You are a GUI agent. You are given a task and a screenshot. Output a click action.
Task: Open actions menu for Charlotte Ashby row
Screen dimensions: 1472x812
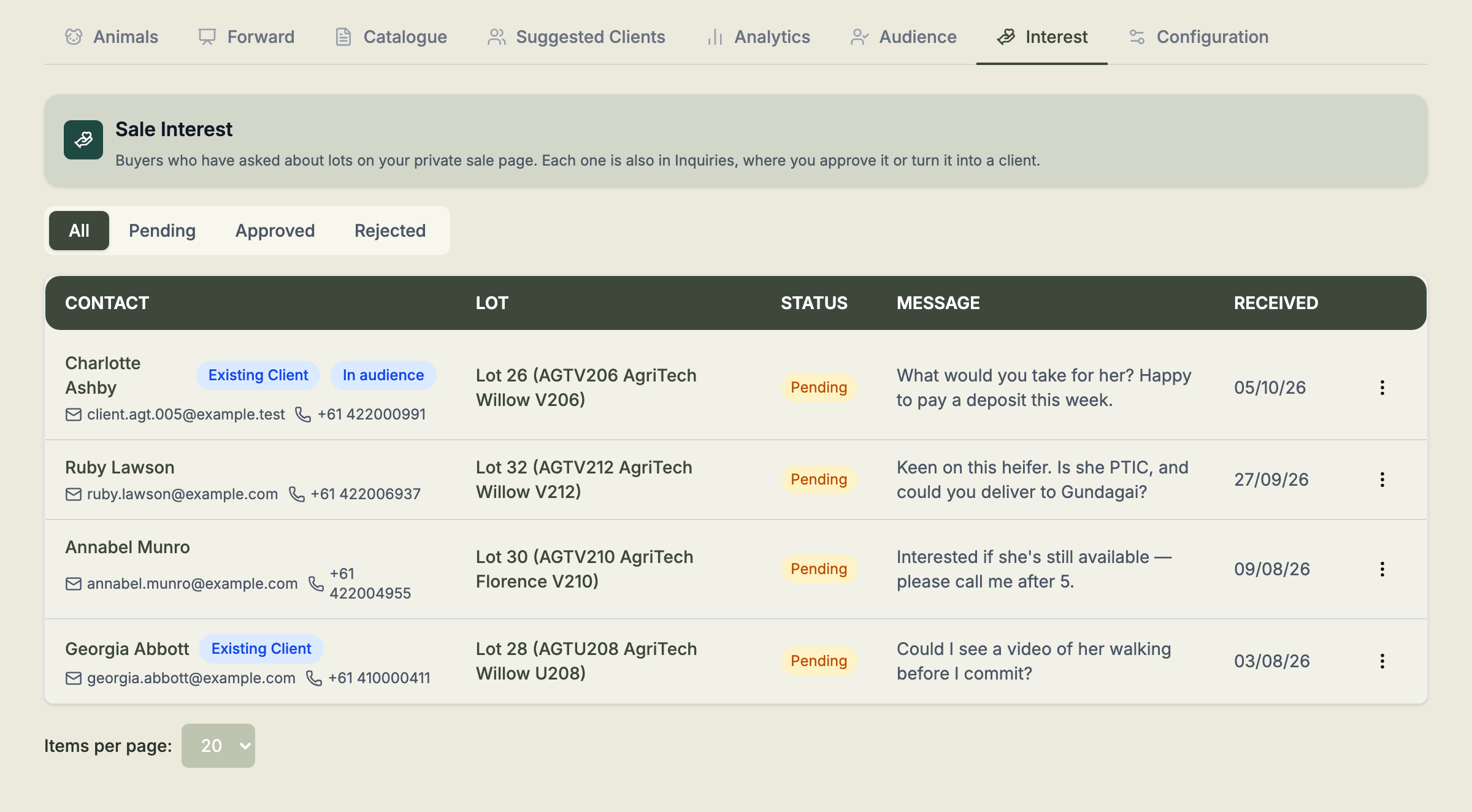click(1382, 388)
